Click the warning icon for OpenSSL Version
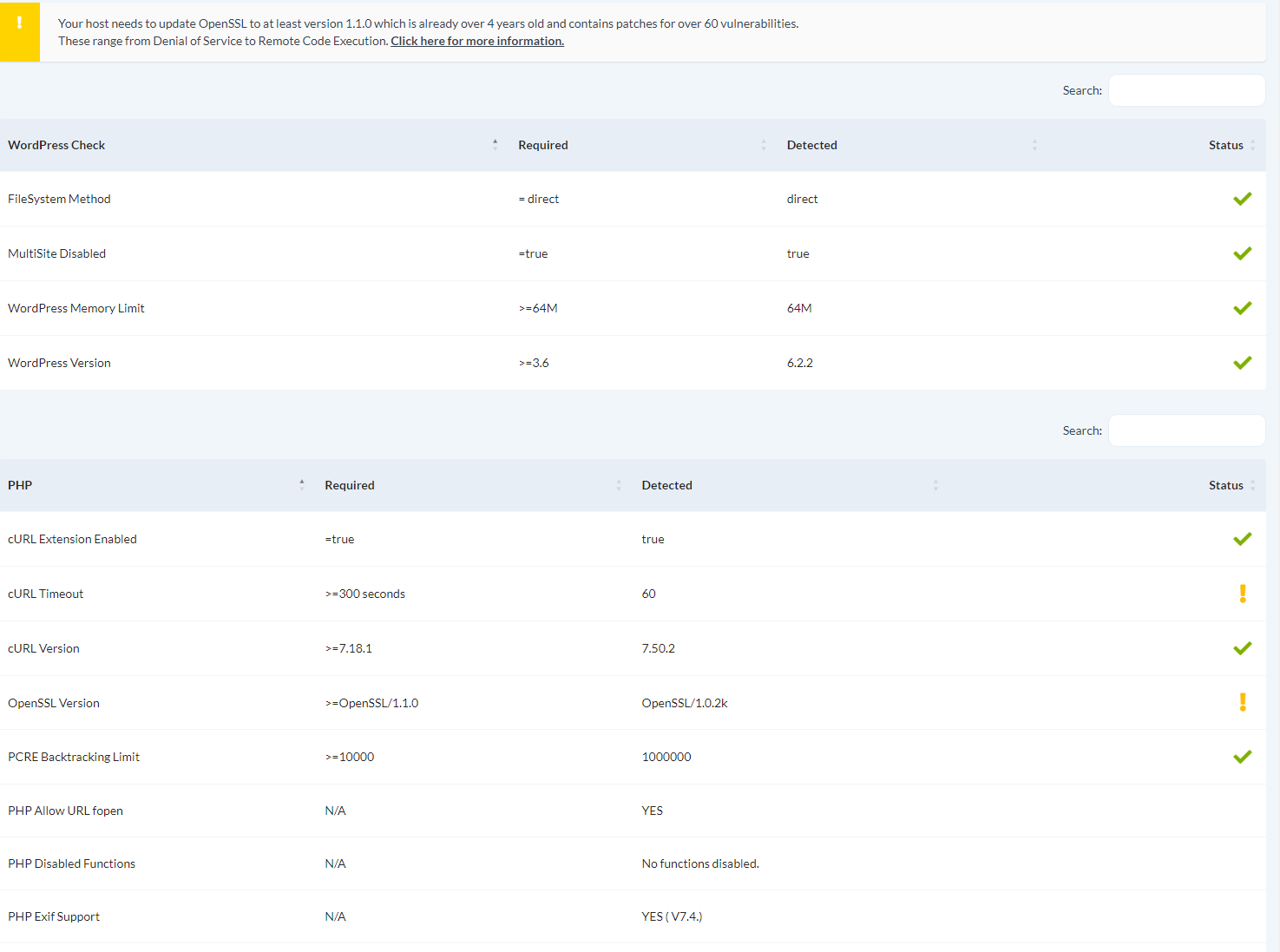The width and height of the screenshot is (1280, 952). (1243, 702)
